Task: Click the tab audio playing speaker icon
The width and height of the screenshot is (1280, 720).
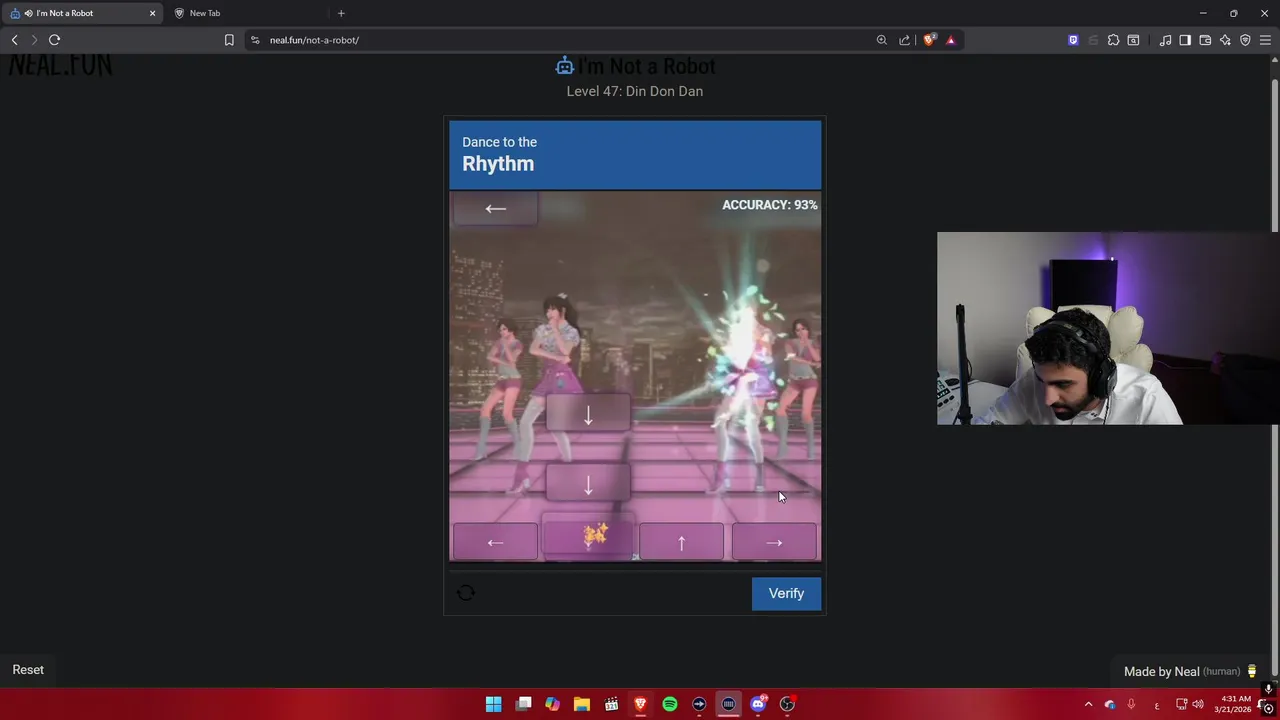Action: [x=28, y=13]
